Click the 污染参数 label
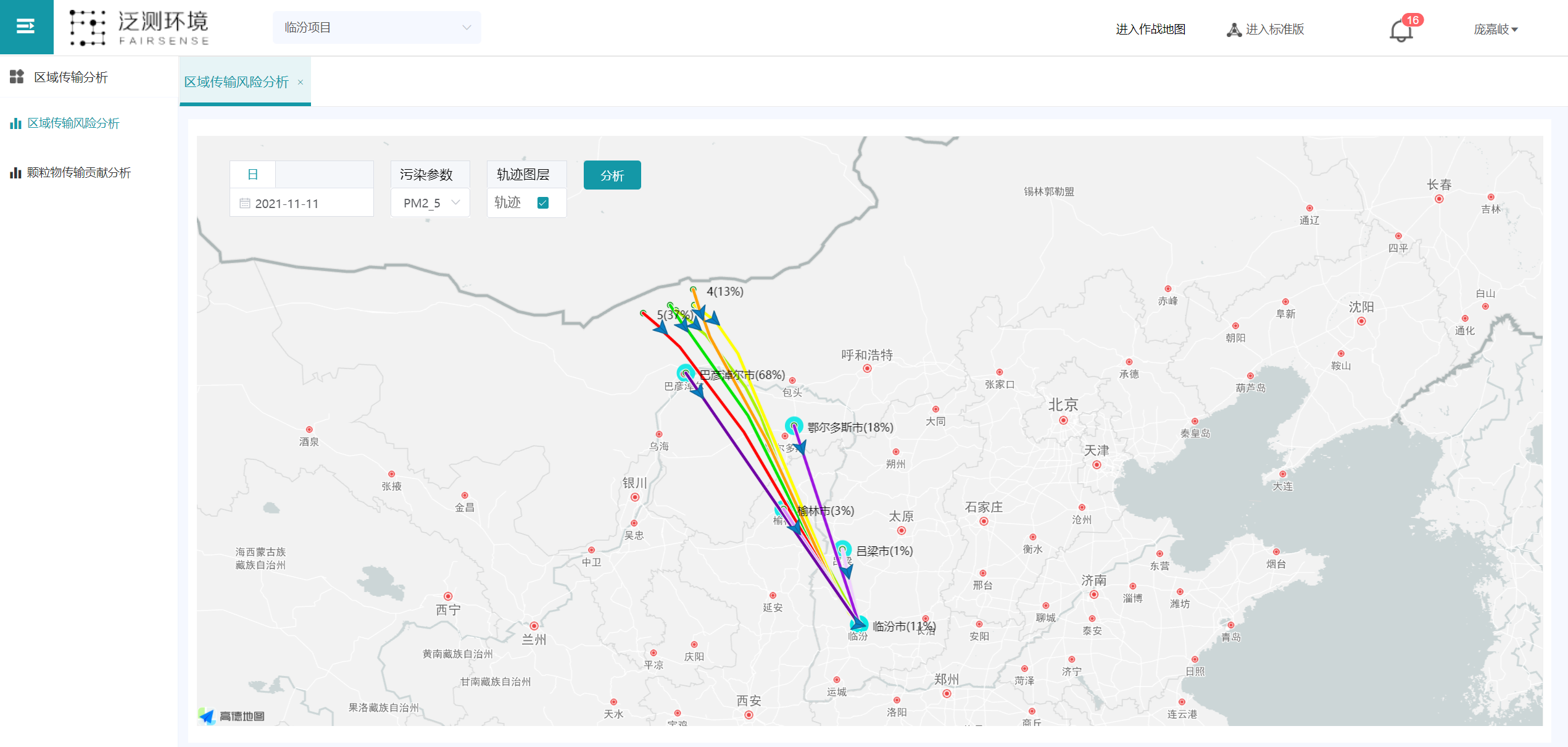The image size is (1568, 747). point(426,175)
